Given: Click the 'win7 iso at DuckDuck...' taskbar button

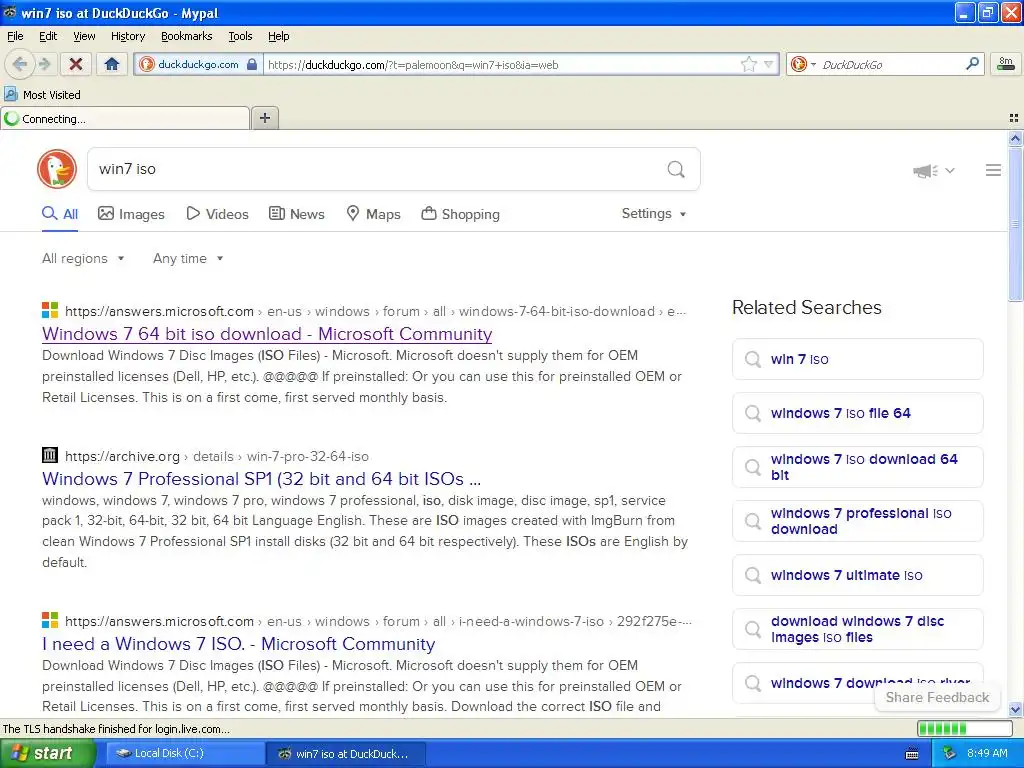Looking at the screenshot, I should coord(346,754).
